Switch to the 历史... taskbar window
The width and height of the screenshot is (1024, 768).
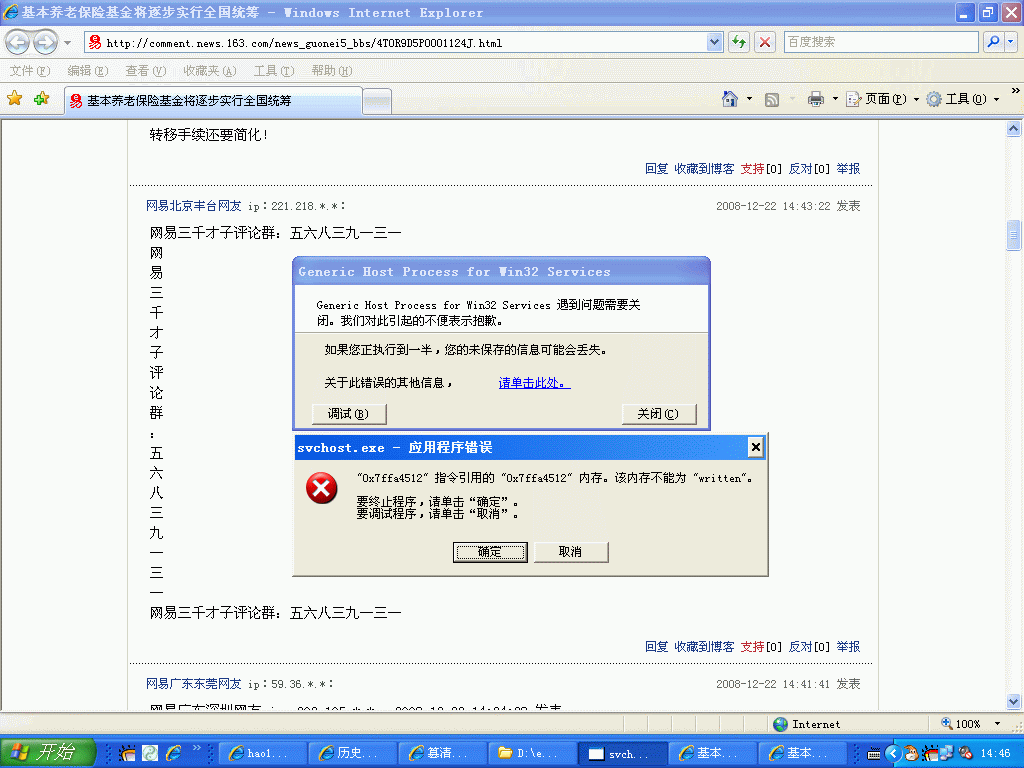pos(352,754)
